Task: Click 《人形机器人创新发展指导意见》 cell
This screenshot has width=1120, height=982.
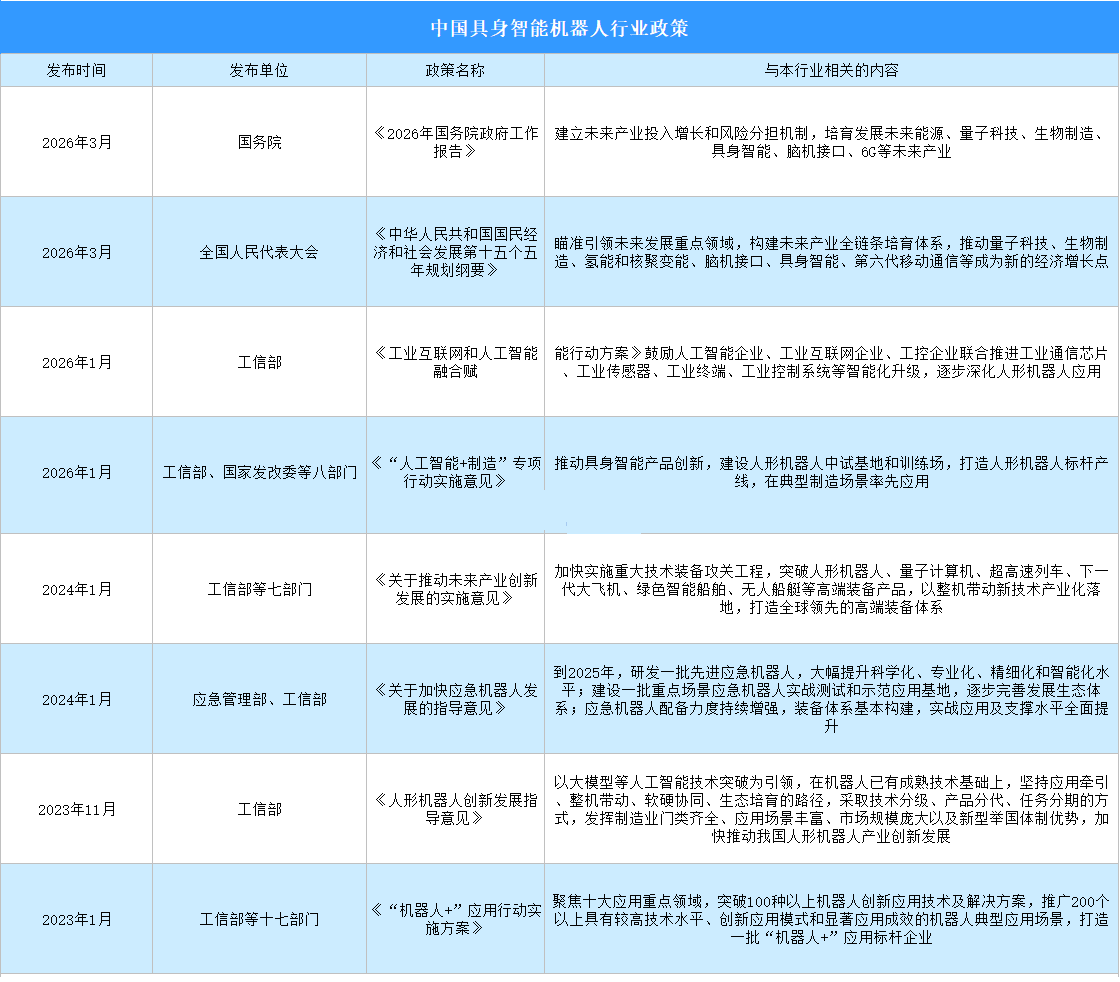Action: tap(455, 809)
